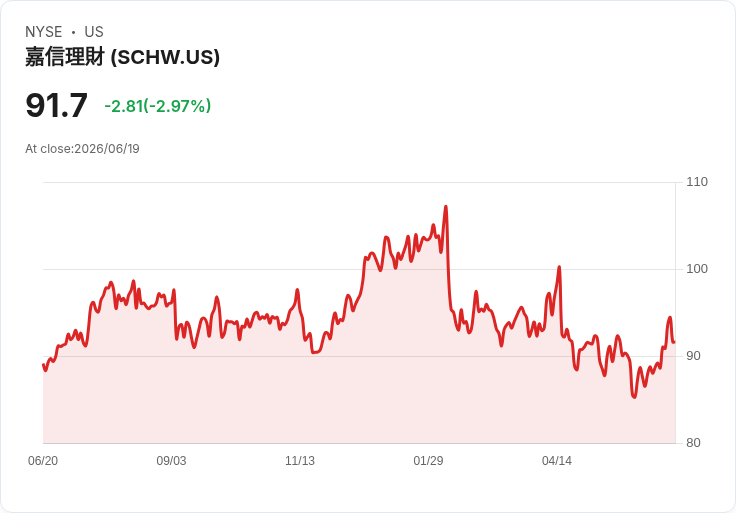Click the sharp price spike near 04/14
Viewport: 736px width, 513px height.
click(x=559, y=267)
